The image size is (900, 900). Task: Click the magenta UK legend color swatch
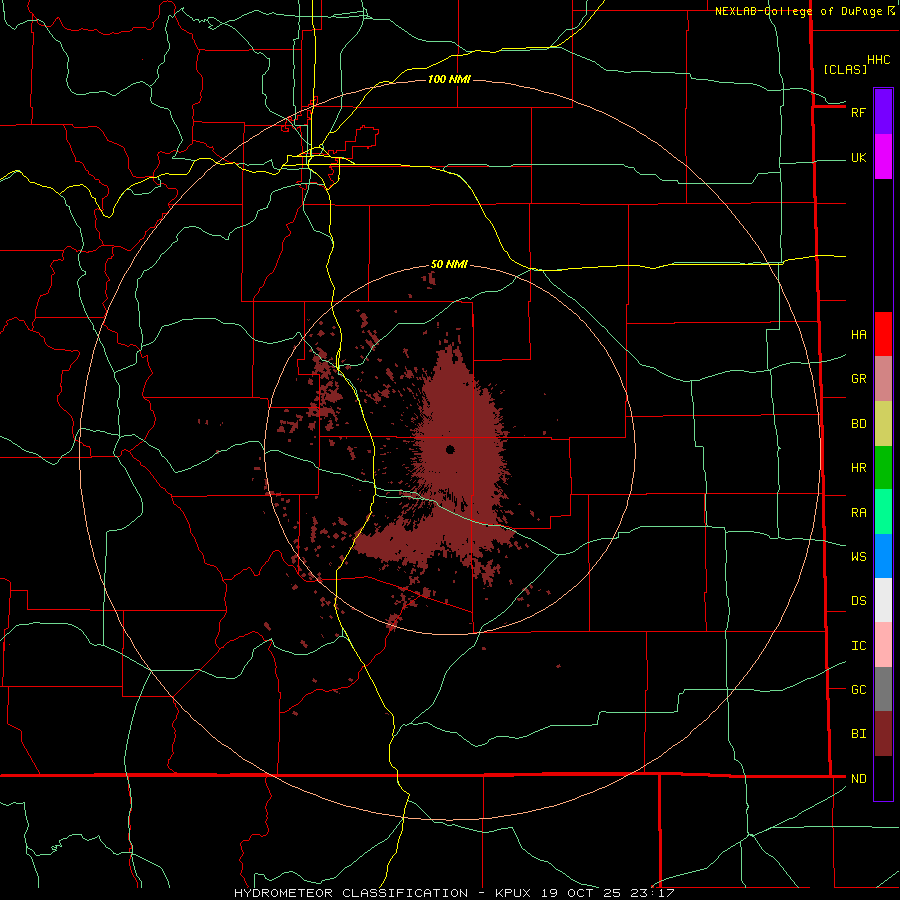click(883, 157)
